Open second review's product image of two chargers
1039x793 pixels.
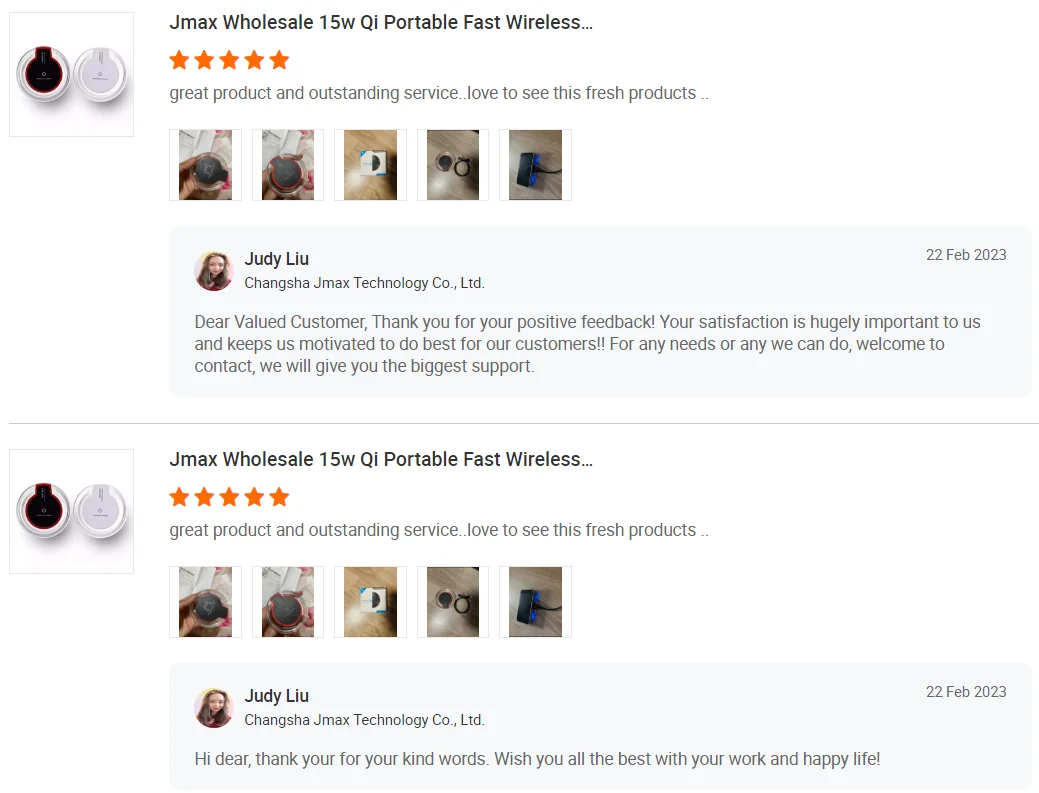[72, 511]
